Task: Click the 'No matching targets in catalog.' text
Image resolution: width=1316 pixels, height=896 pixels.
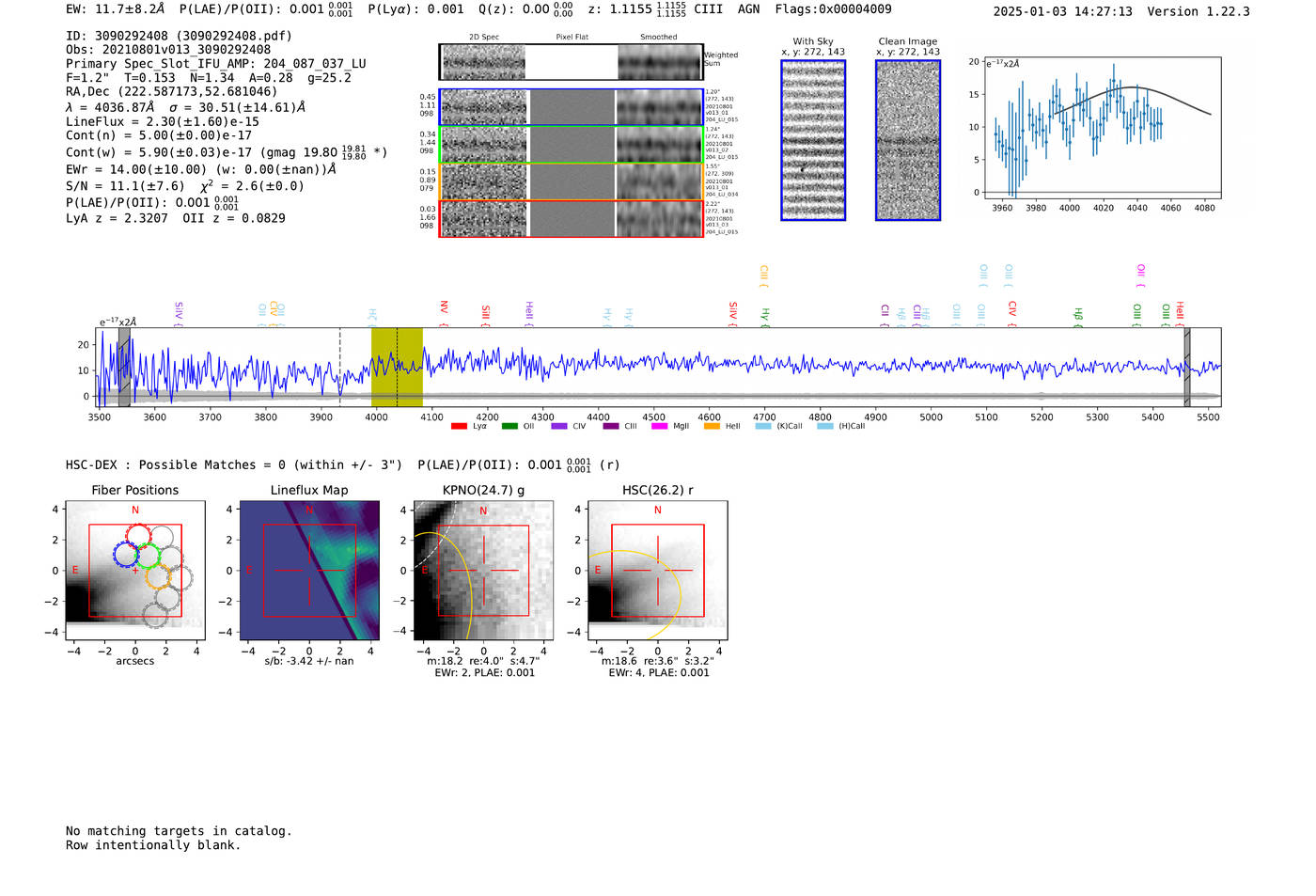Action: click(179, 831)
